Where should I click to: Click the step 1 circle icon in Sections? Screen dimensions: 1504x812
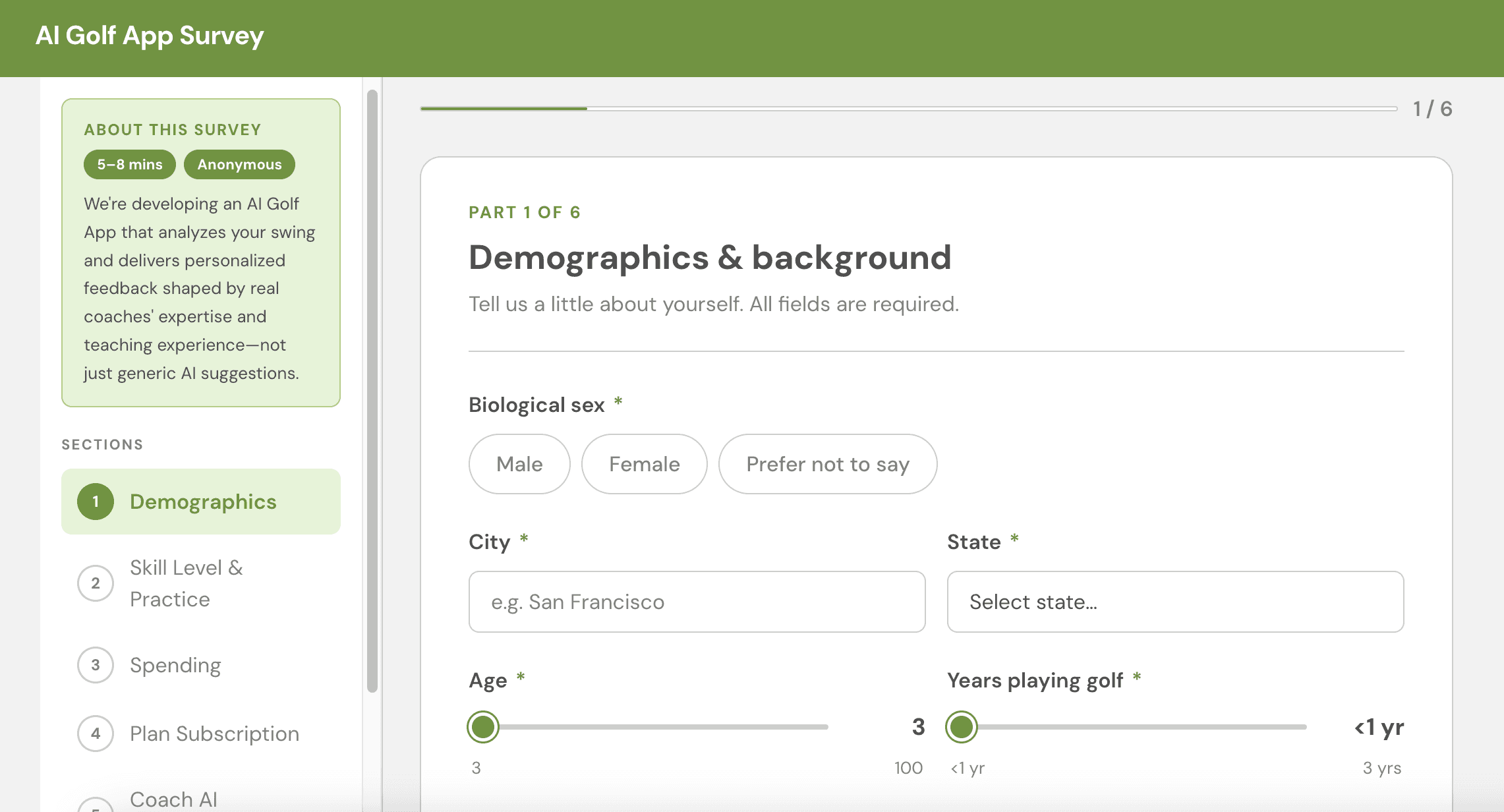click(96, 502)
